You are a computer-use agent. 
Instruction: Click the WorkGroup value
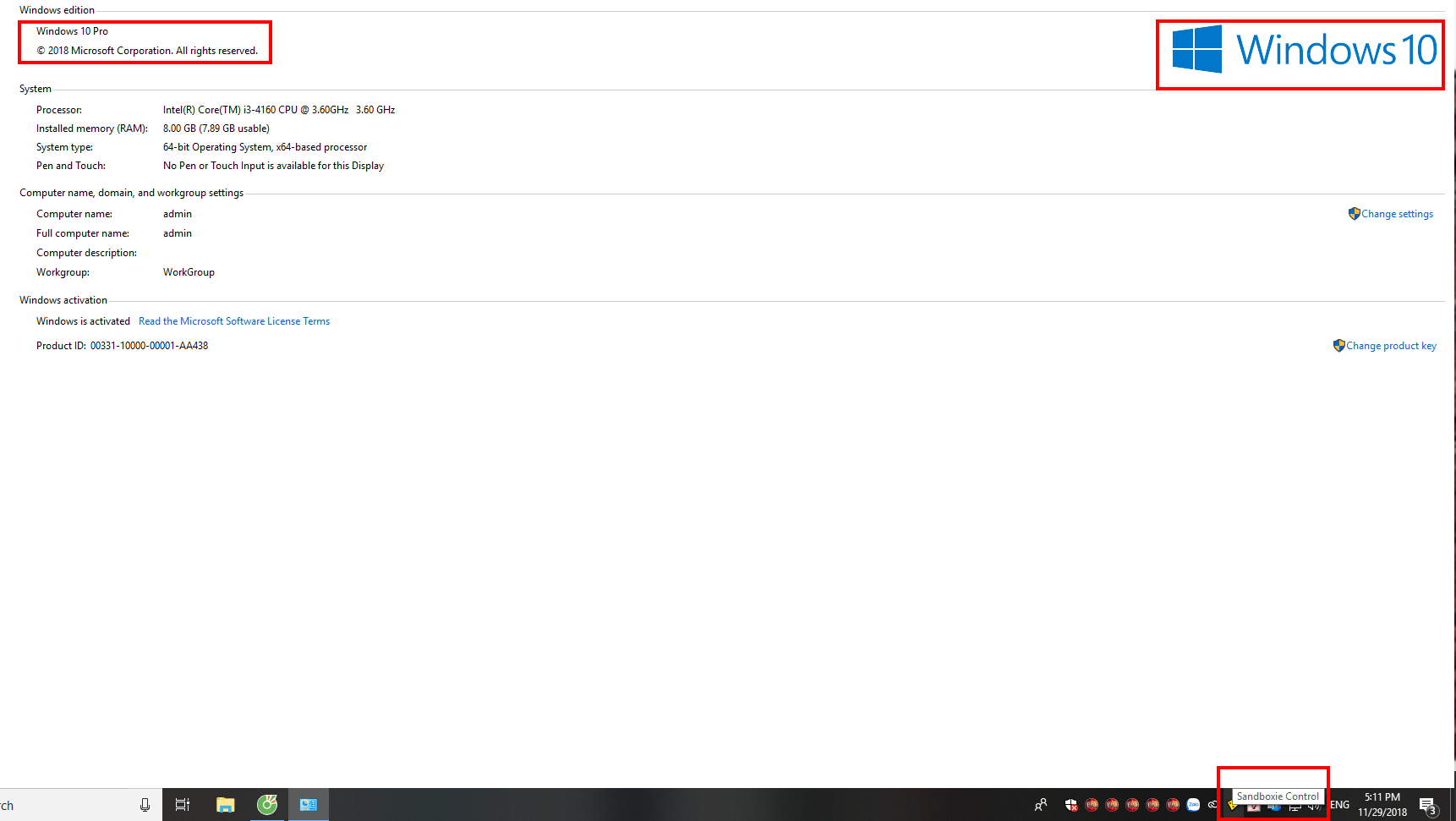[x=189, y=272]
